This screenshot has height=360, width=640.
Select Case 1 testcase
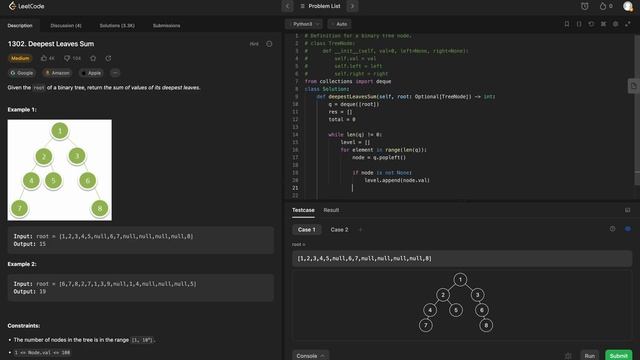(307, 230)
